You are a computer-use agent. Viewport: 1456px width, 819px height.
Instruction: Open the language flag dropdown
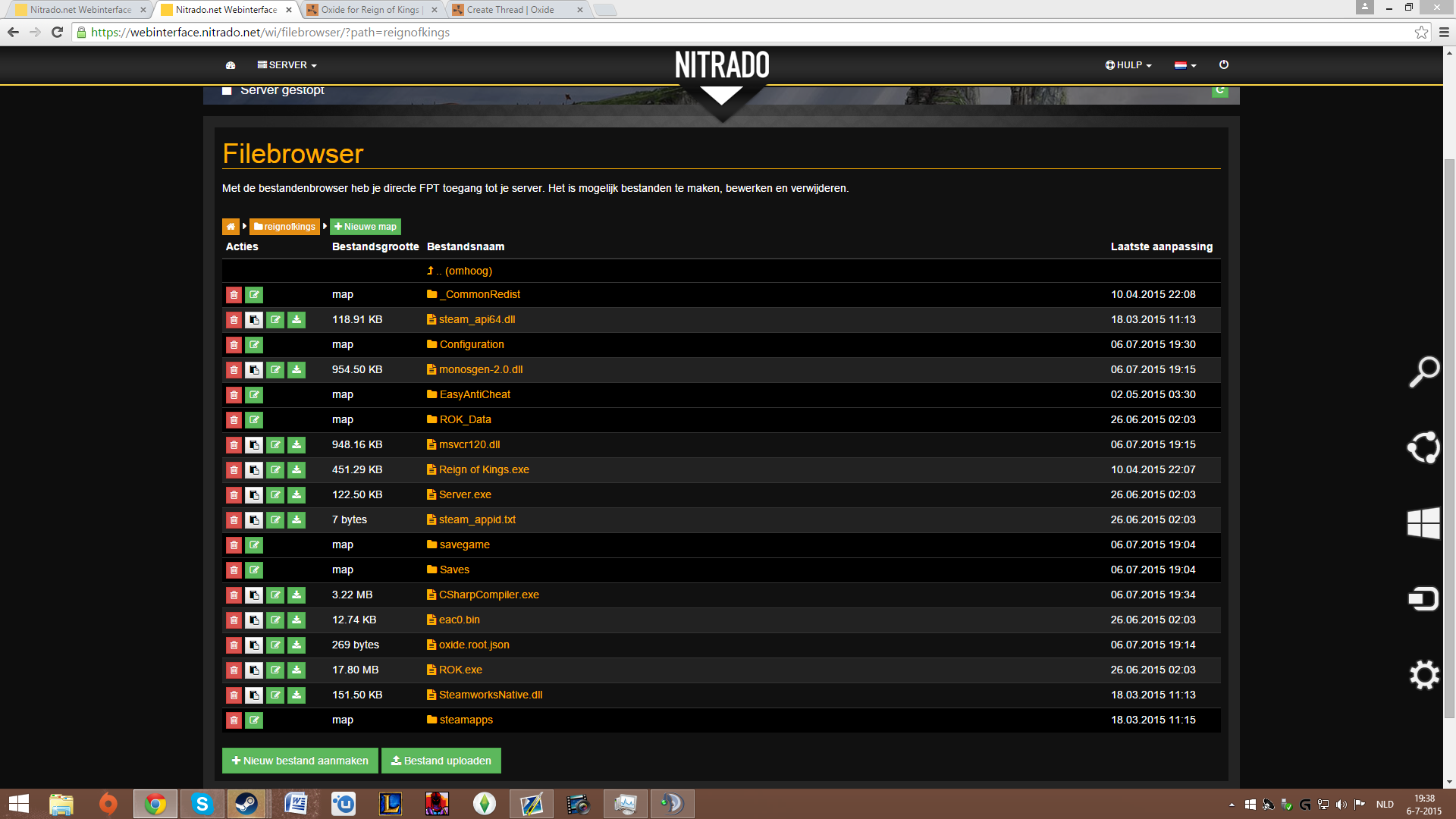pos(1185,65)
